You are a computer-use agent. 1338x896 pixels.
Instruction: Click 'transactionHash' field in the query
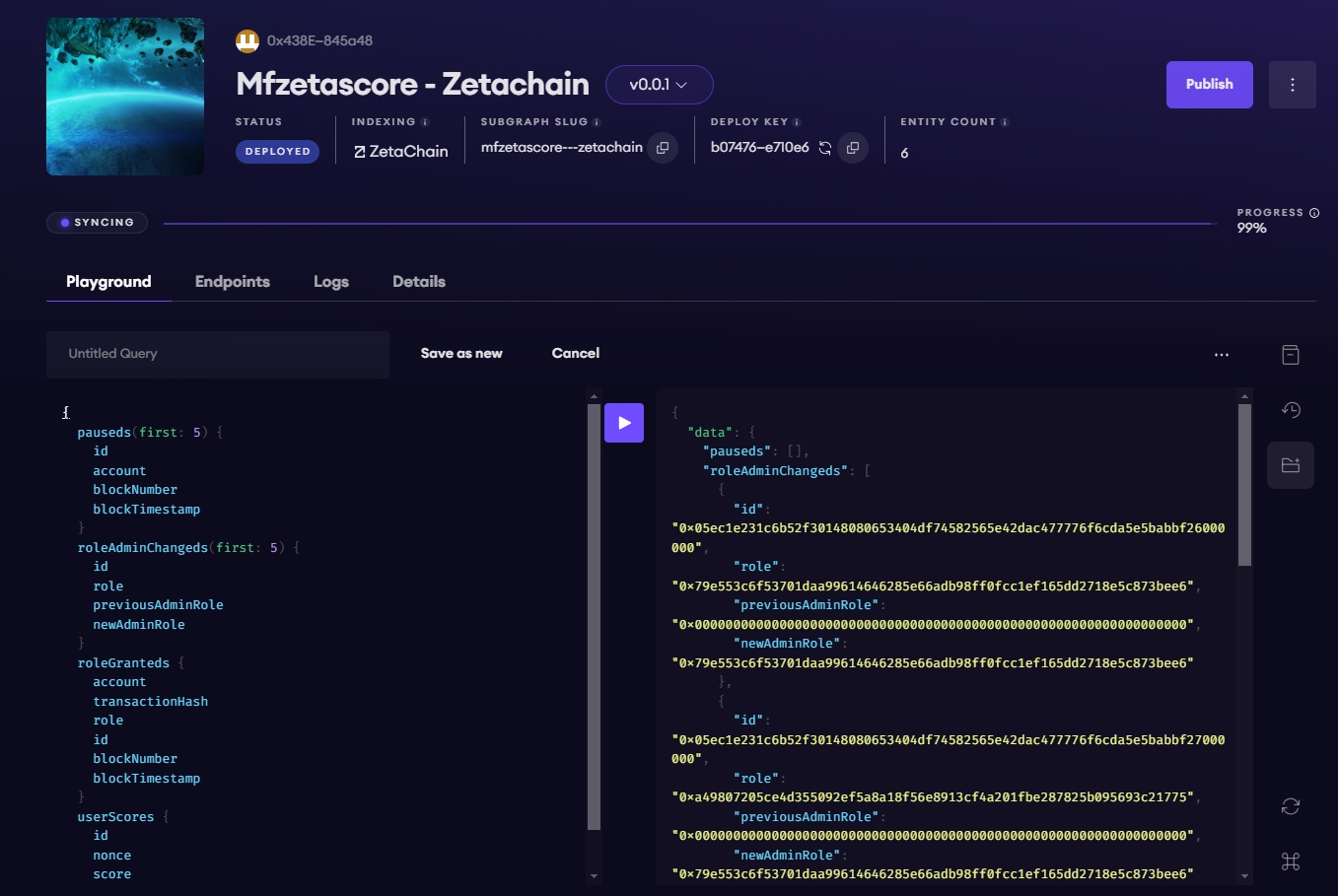coord(150,701)
